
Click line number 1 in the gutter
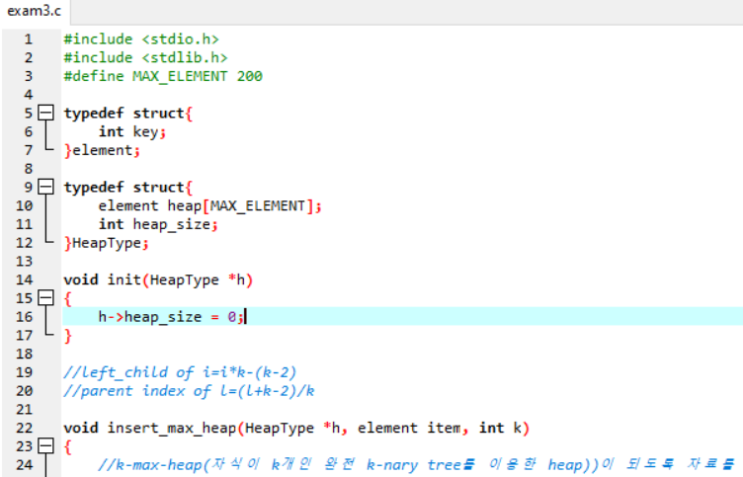coord(28,39)
